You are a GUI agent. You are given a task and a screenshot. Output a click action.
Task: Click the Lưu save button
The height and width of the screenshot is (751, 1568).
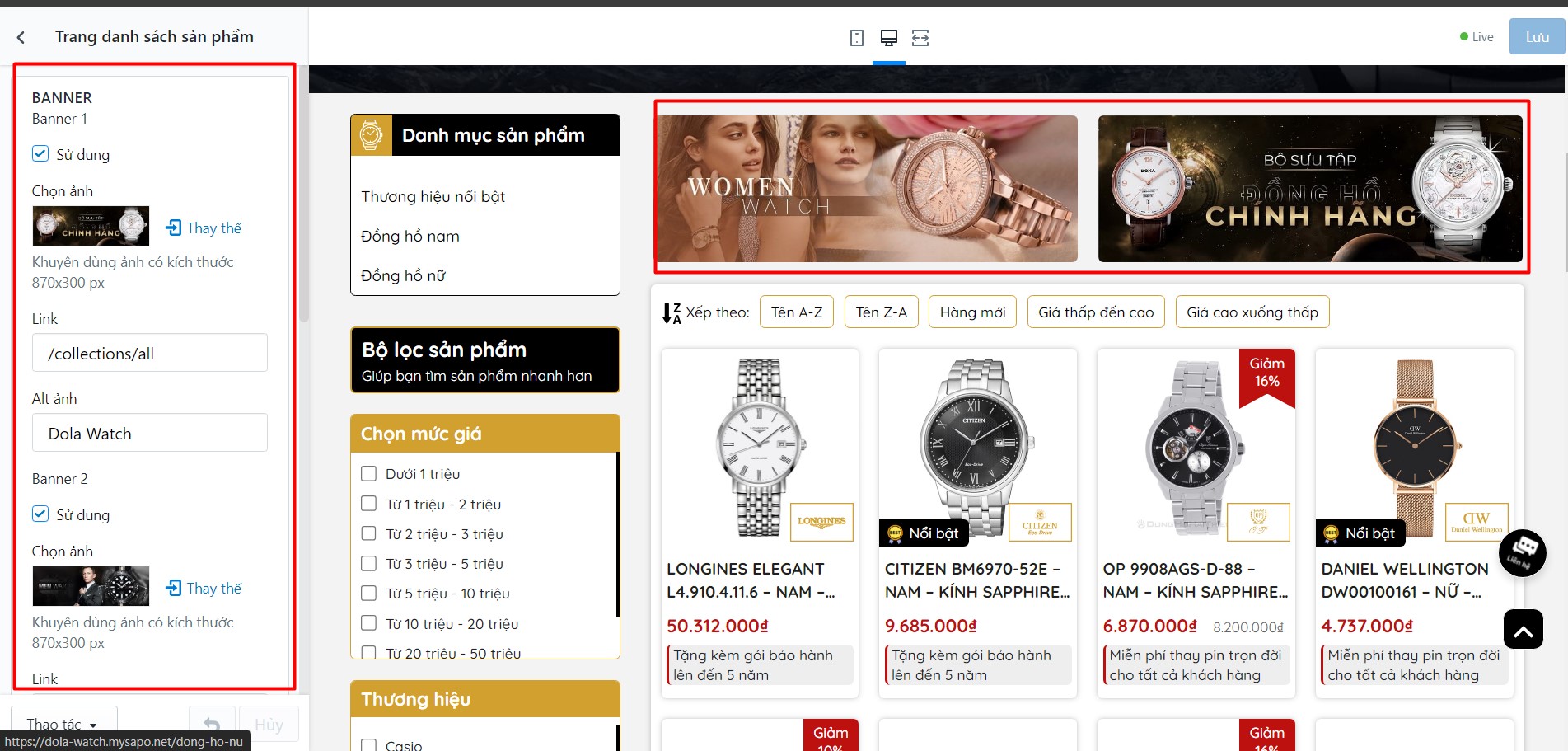[x=1538, y=37]
